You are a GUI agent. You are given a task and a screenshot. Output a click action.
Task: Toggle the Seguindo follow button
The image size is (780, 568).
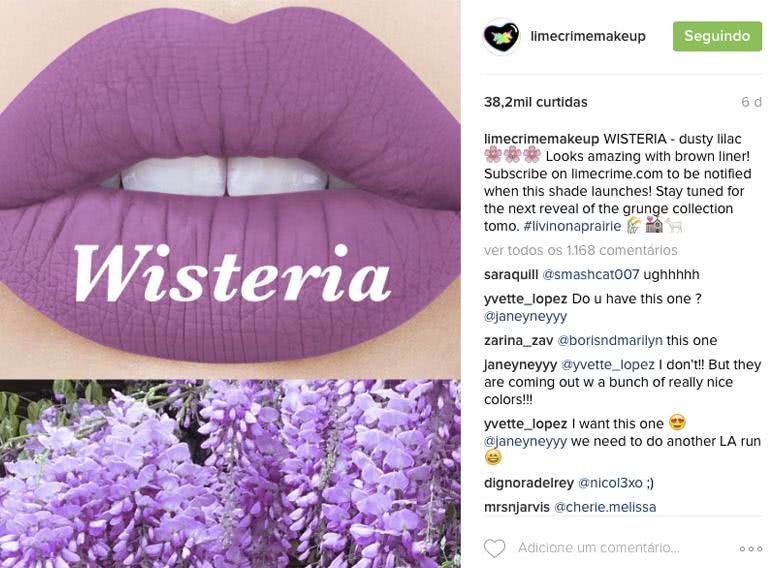click(x=717, y=36)
